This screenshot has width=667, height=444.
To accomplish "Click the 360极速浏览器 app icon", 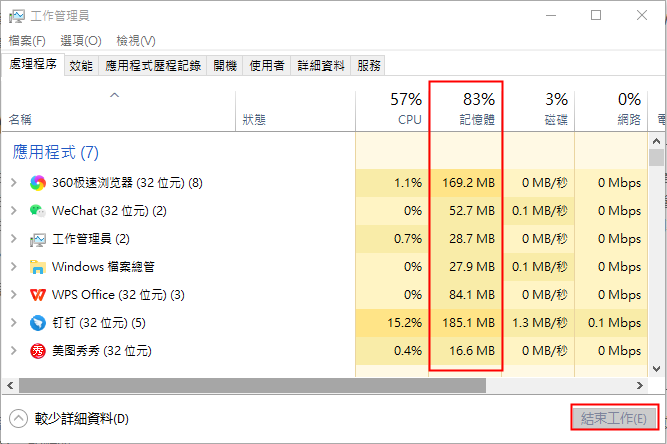I will [x=38, y=183].
